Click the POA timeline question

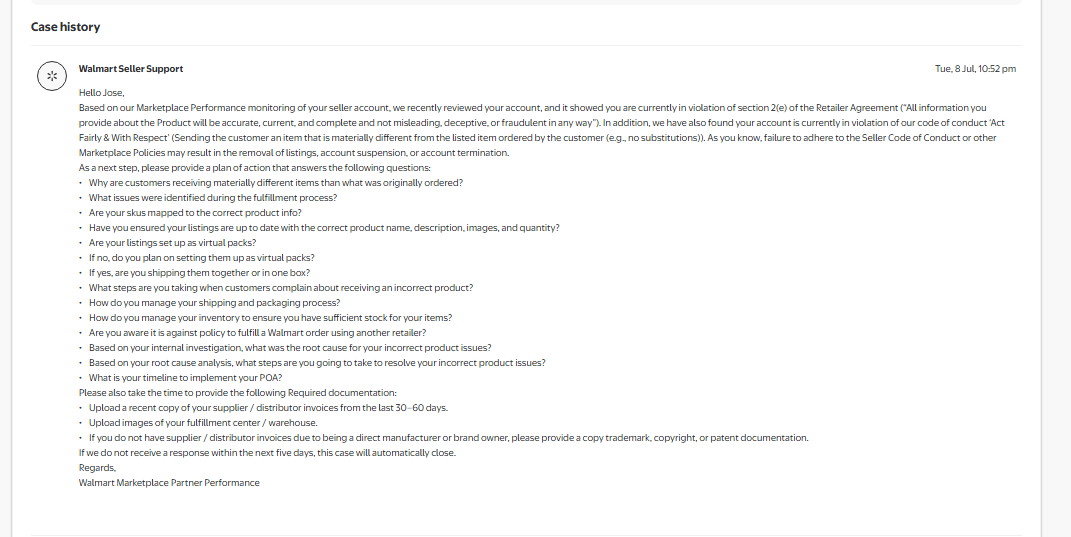(x=186, y=378)
